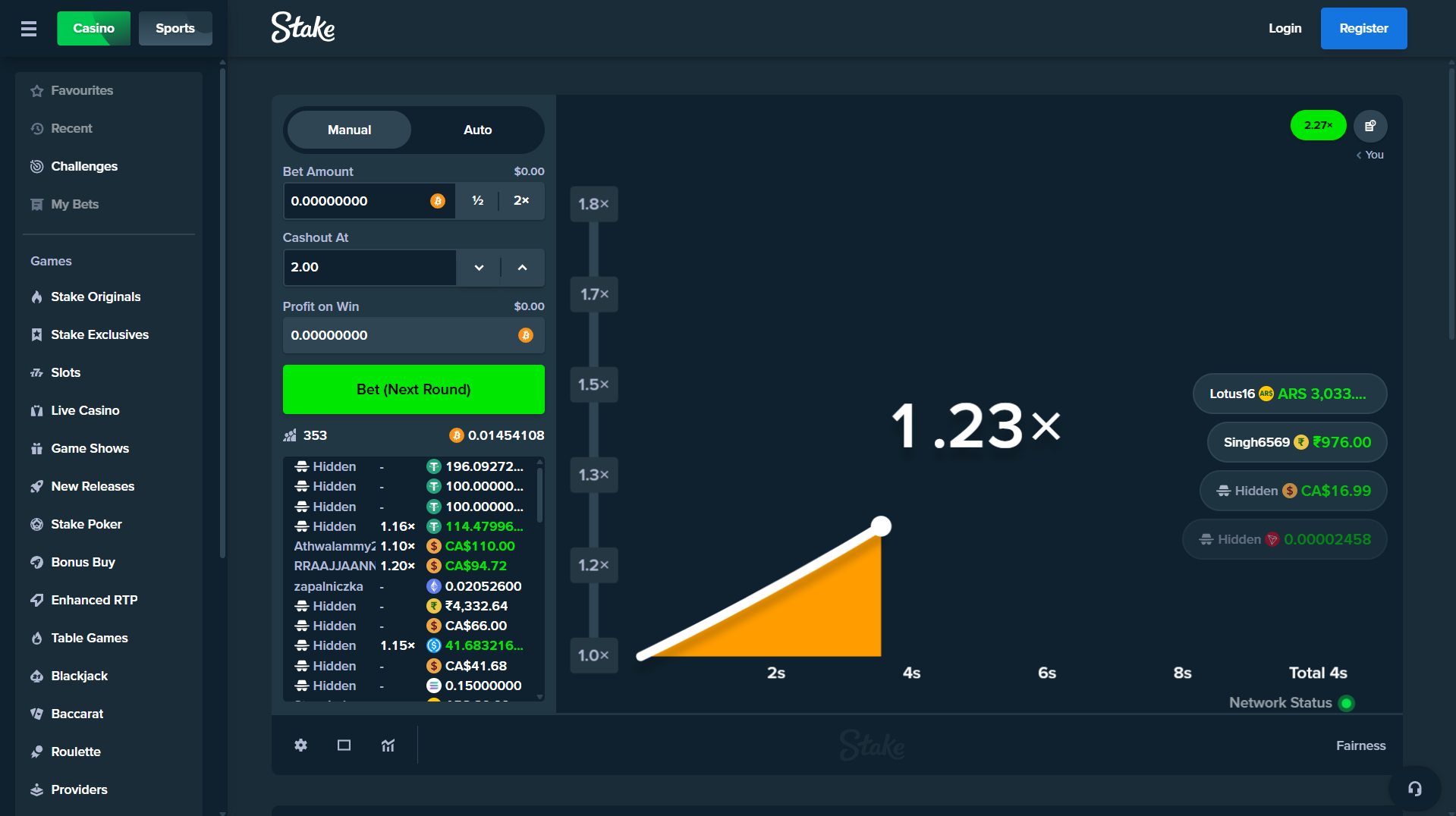The height and width of the screenshot is (816, 1456).
Task: Click the Stake Poker chip icon
Action: coord(36,525)
